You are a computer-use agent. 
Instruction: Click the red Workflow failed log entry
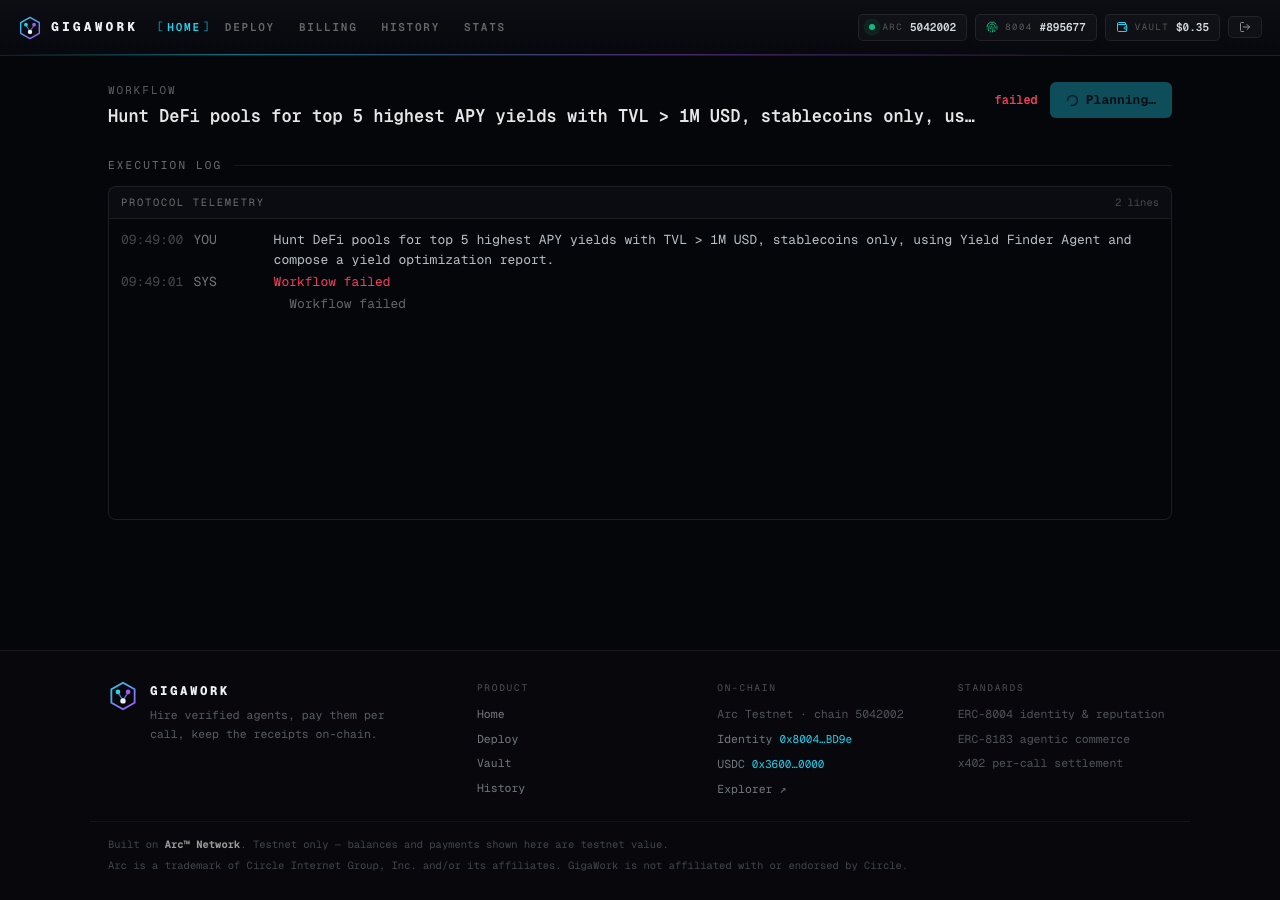(x=332, y=282)
